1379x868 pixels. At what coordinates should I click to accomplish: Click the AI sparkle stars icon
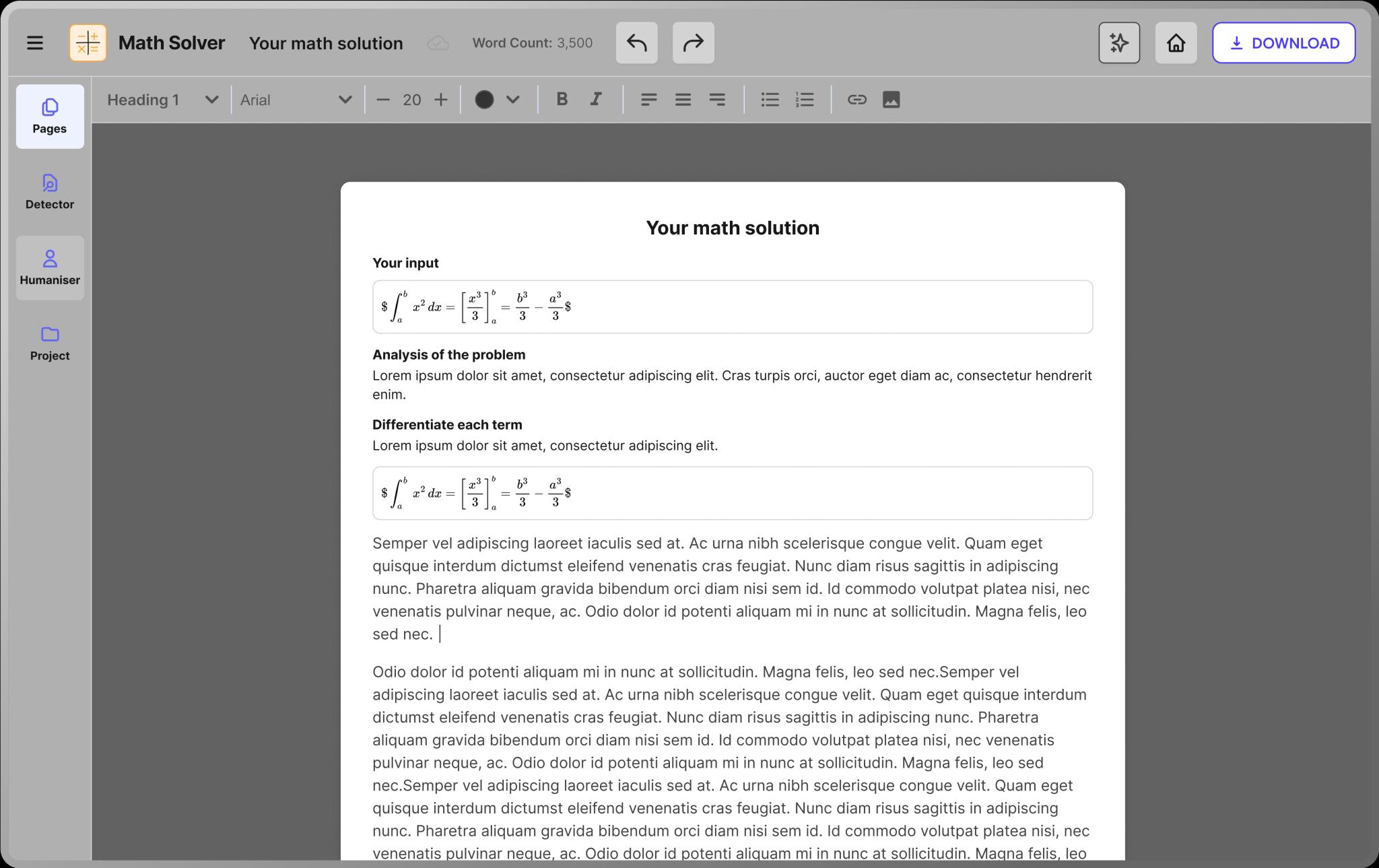pyautogui.click(x=1118, y=43)
